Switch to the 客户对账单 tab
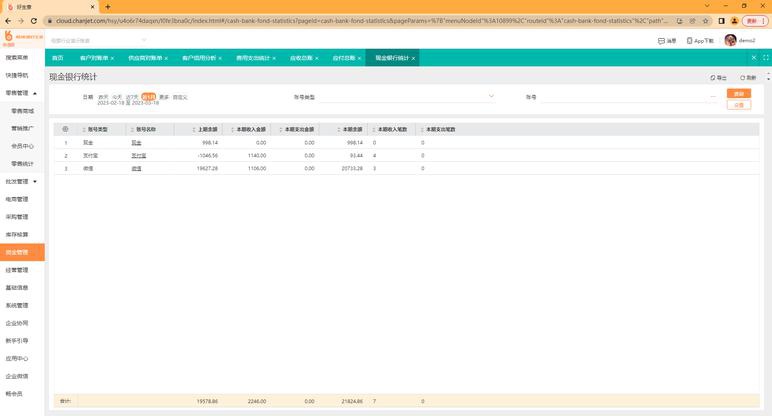This screenshot has height=416, width=772. pyautogui.click(x=94, y=58)
